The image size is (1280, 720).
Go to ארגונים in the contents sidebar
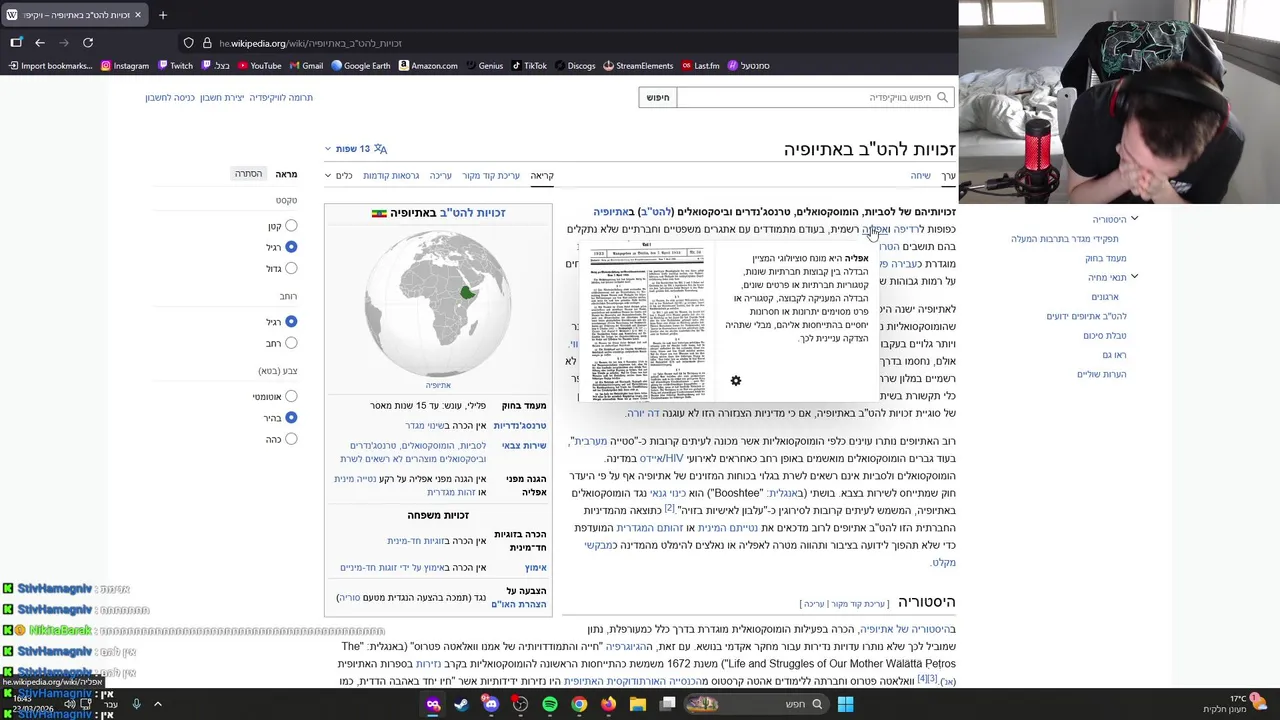click(x=1105, y=297)
